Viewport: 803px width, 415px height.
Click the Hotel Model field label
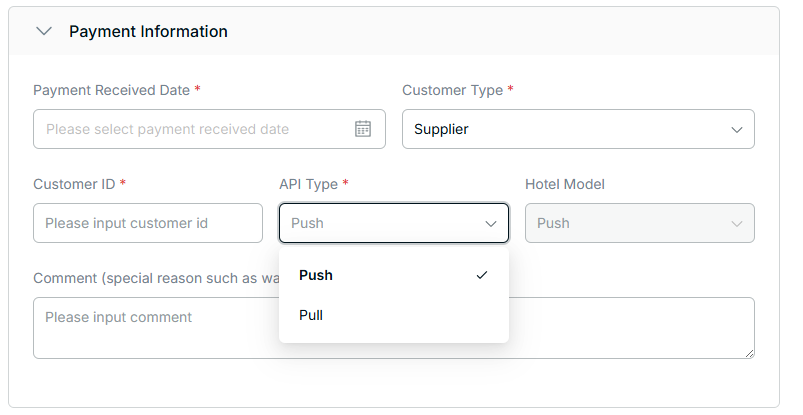point(565,184)
